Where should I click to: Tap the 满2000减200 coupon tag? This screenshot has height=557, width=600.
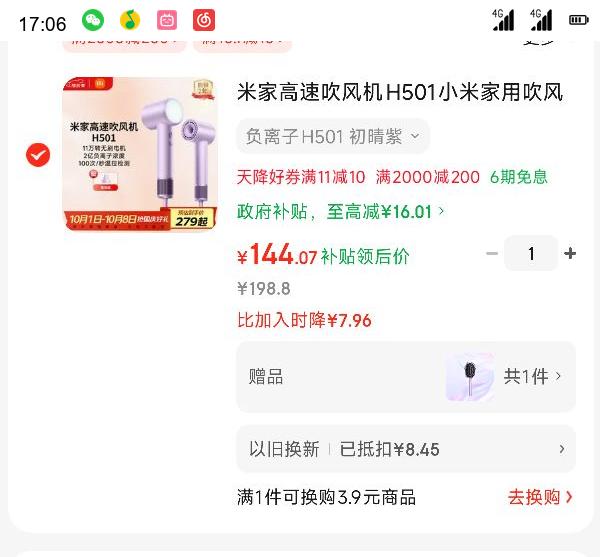pos(427,177)
